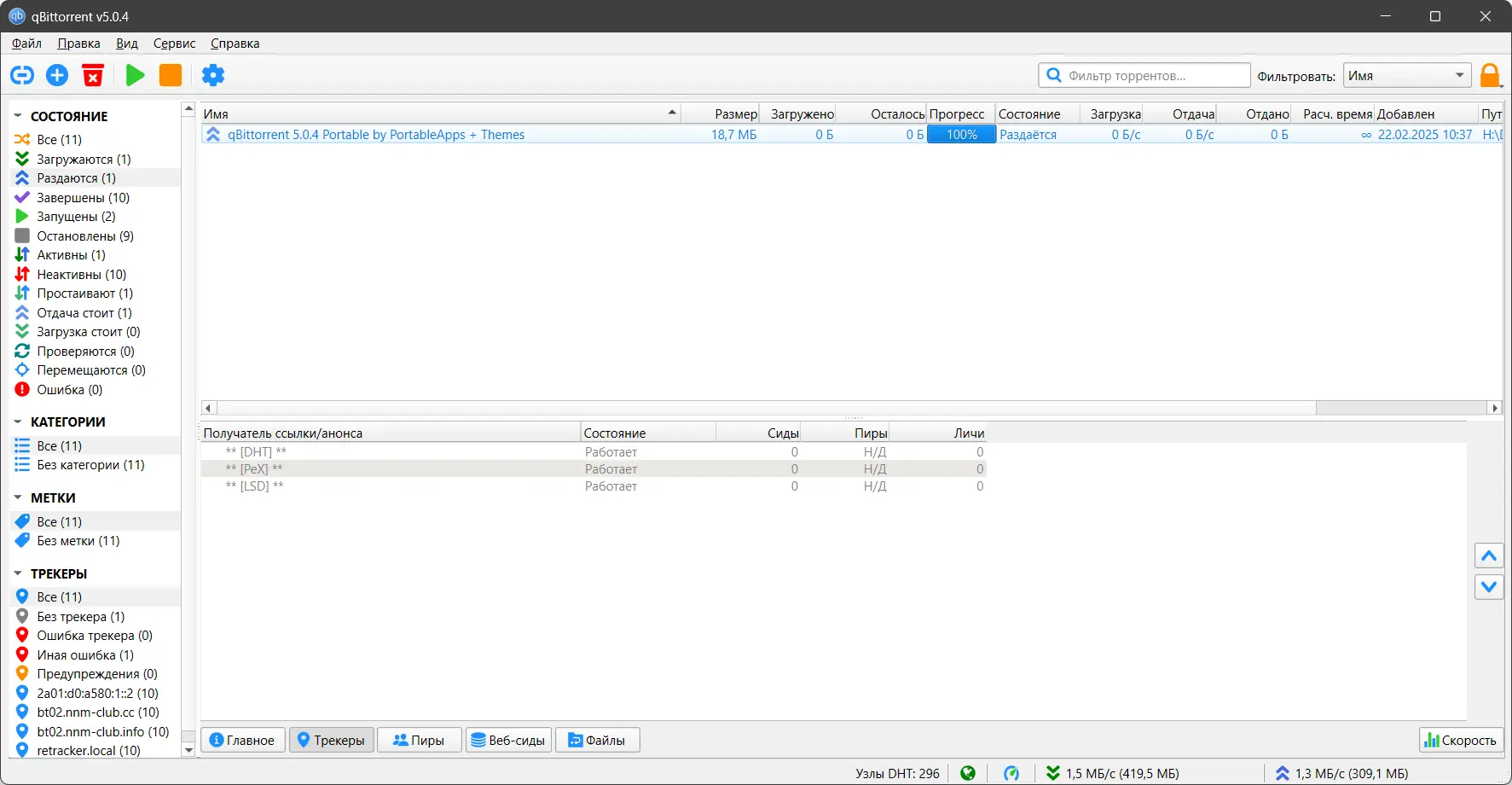The height and width of the screenshot is (785, 1512).
Task: Filter by Неактивны (10) status
Action: pyautogui.click(x=81, y=274)
